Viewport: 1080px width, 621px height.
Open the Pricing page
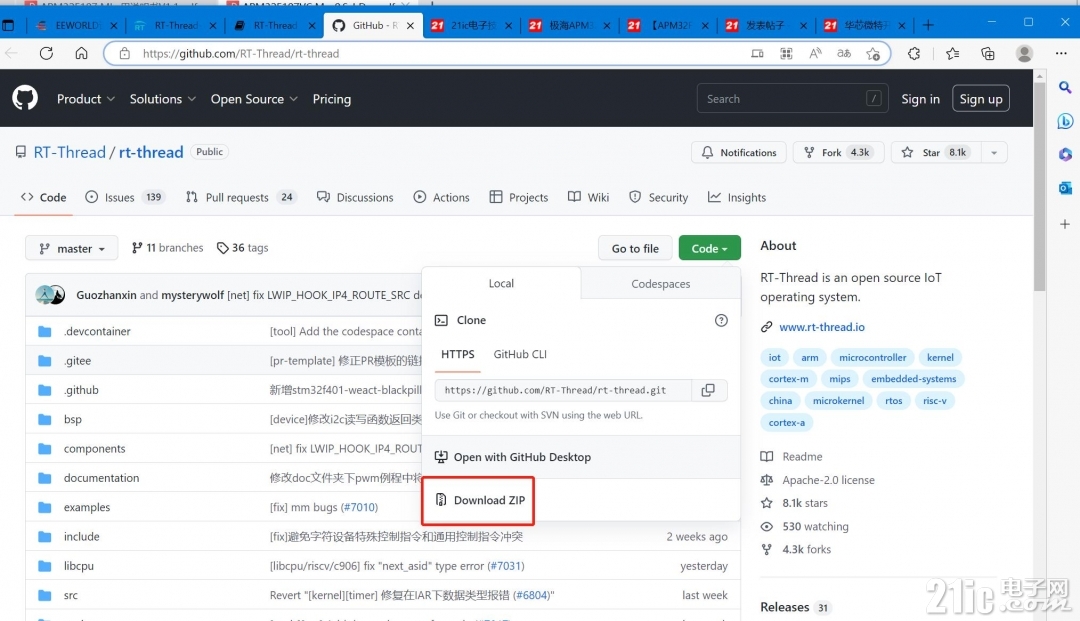click(x=331, y=98)
